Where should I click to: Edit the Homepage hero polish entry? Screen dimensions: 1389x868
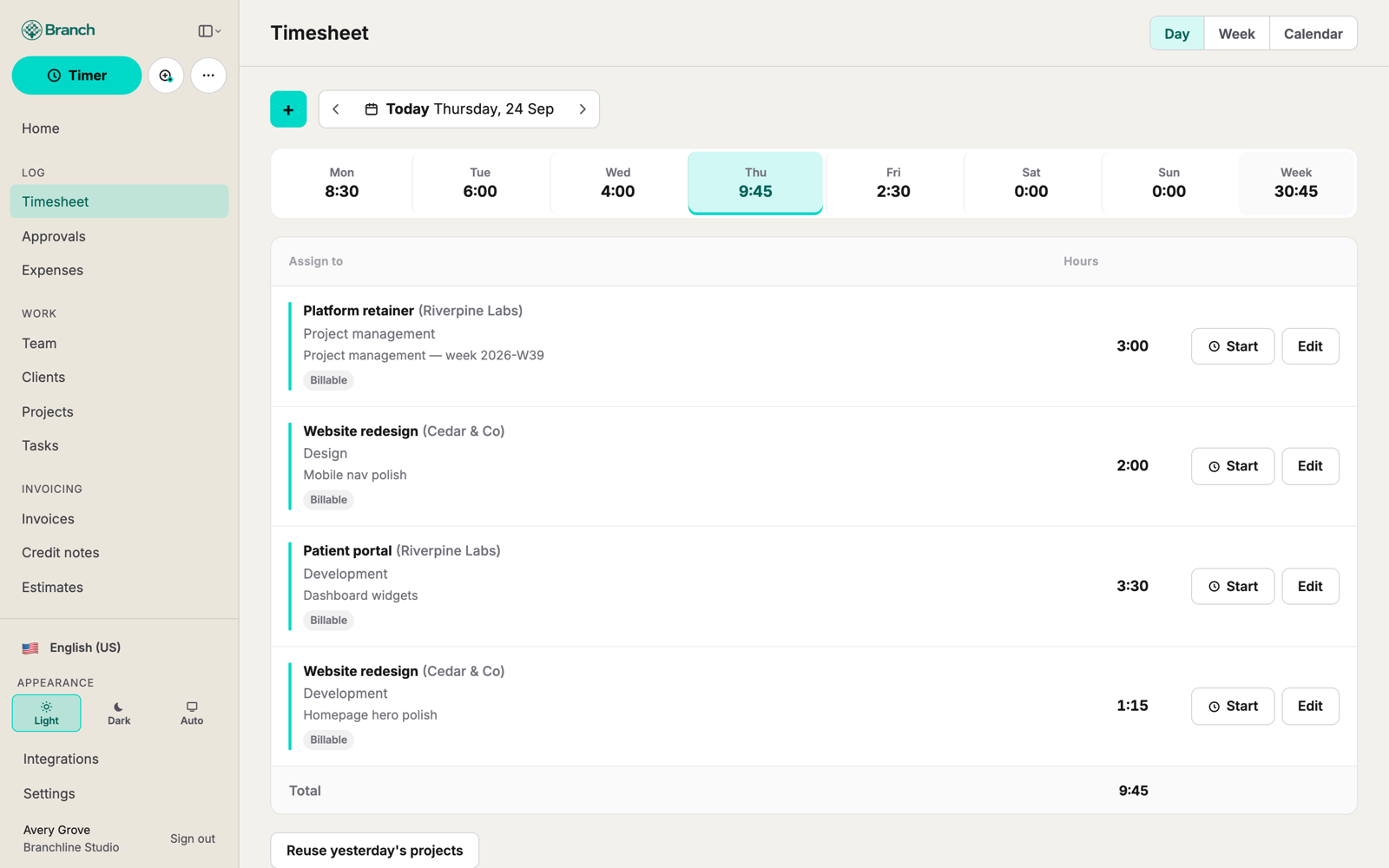[x=1310, y=707]
